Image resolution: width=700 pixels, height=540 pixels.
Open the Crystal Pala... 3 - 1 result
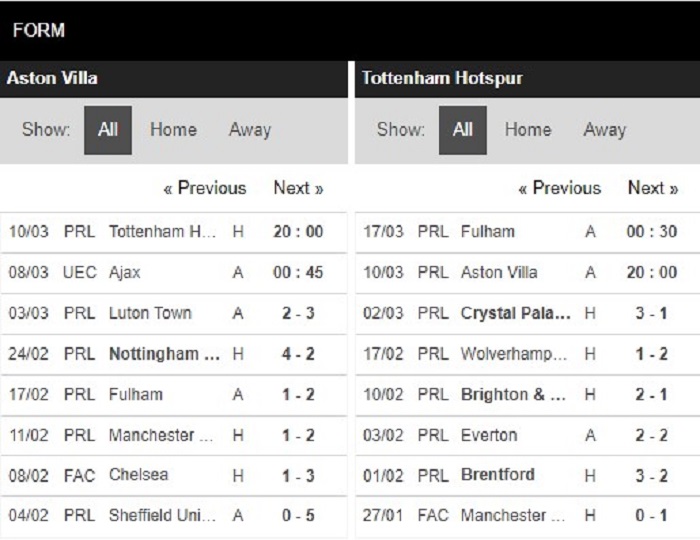(528, 313)
